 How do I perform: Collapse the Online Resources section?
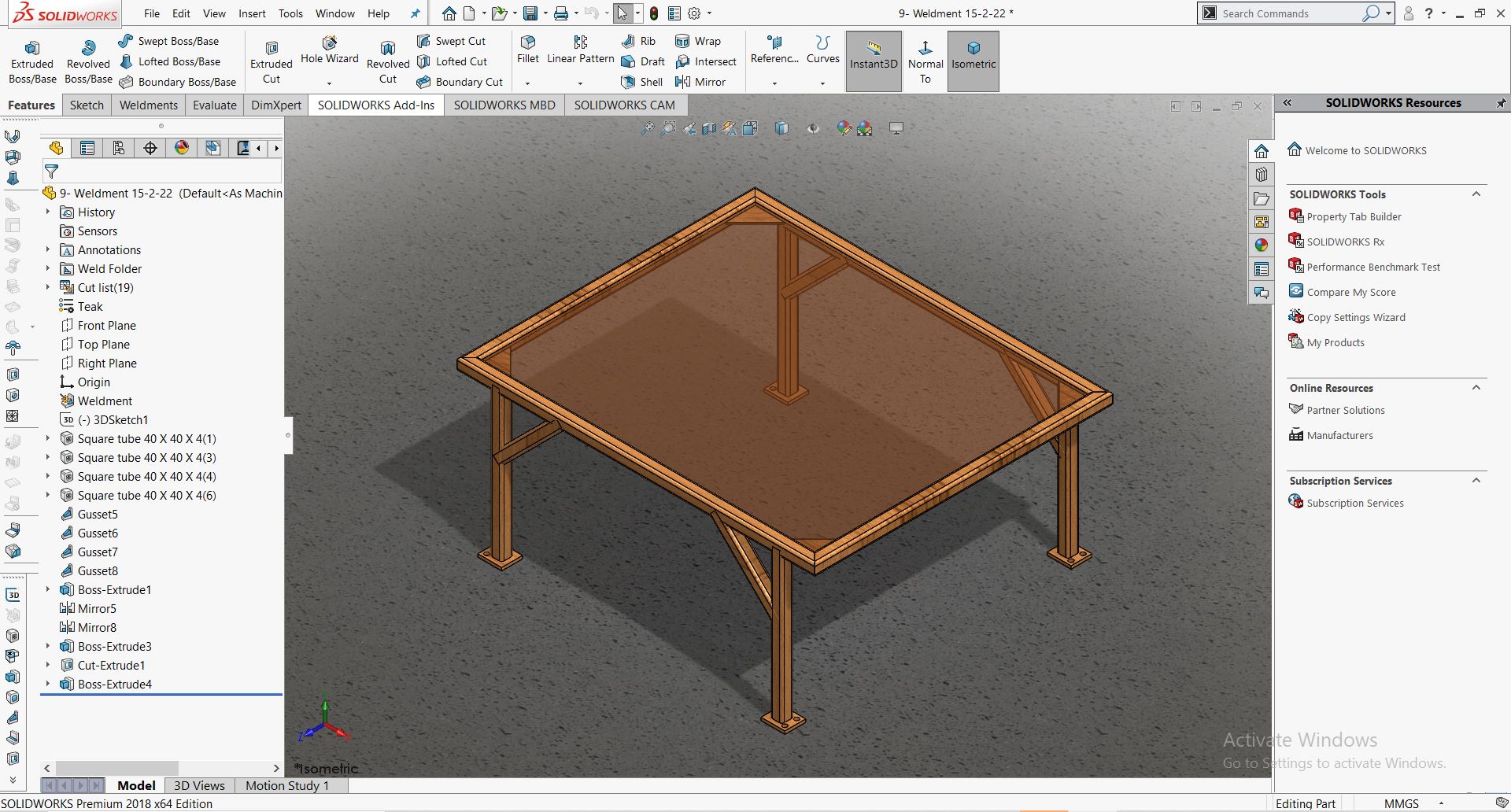click(x=1476, y=388)
